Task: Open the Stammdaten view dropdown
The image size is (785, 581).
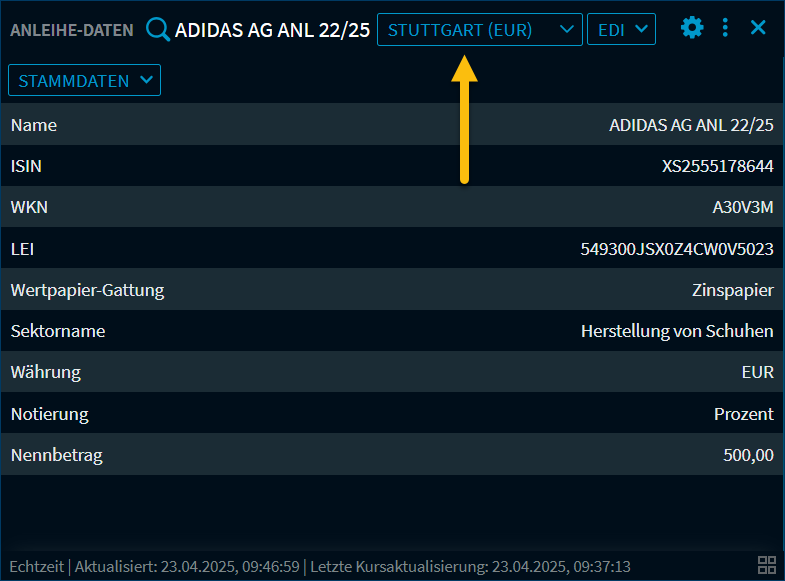Action: click(85, 81)
